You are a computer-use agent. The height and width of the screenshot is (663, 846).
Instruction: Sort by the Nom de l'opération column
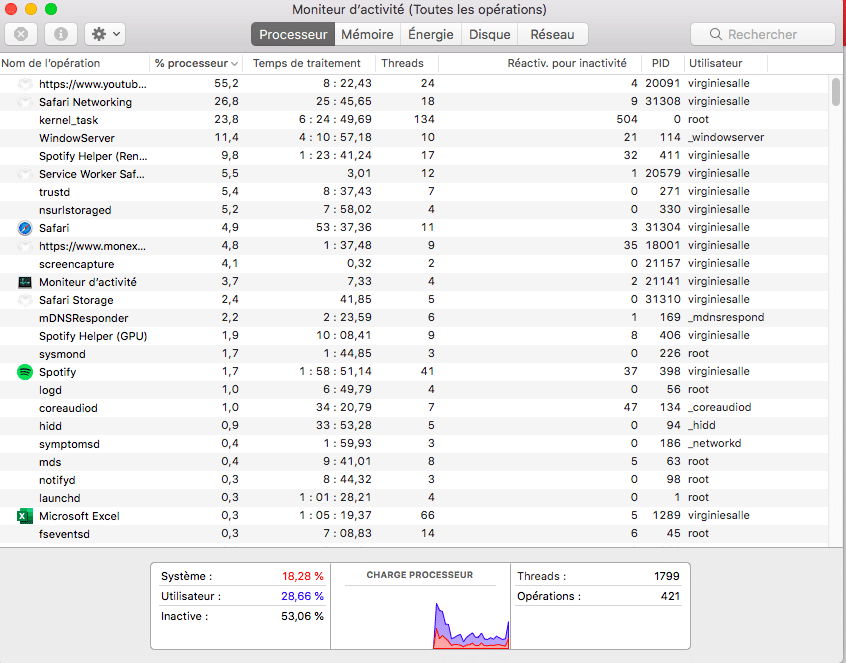[x=74, y=63]
